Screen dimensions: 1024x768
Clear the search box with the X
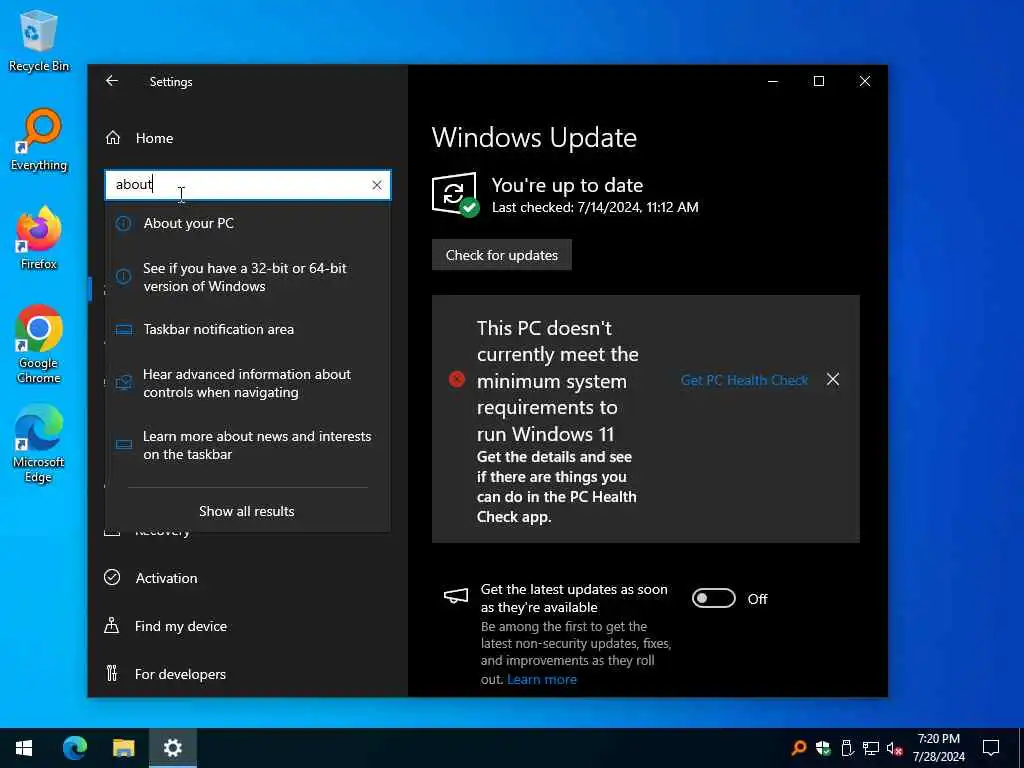[x=377, y=185]
